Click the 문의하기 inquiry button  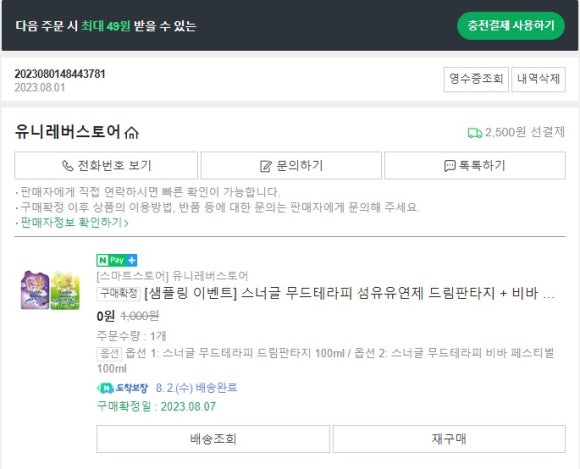(x=291, y=165)
